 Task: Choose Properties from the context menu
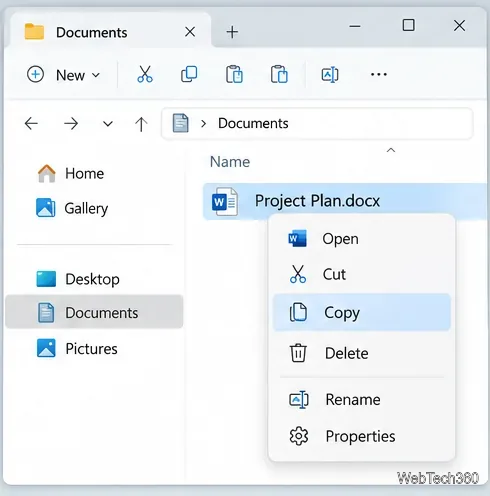(362, 436)
